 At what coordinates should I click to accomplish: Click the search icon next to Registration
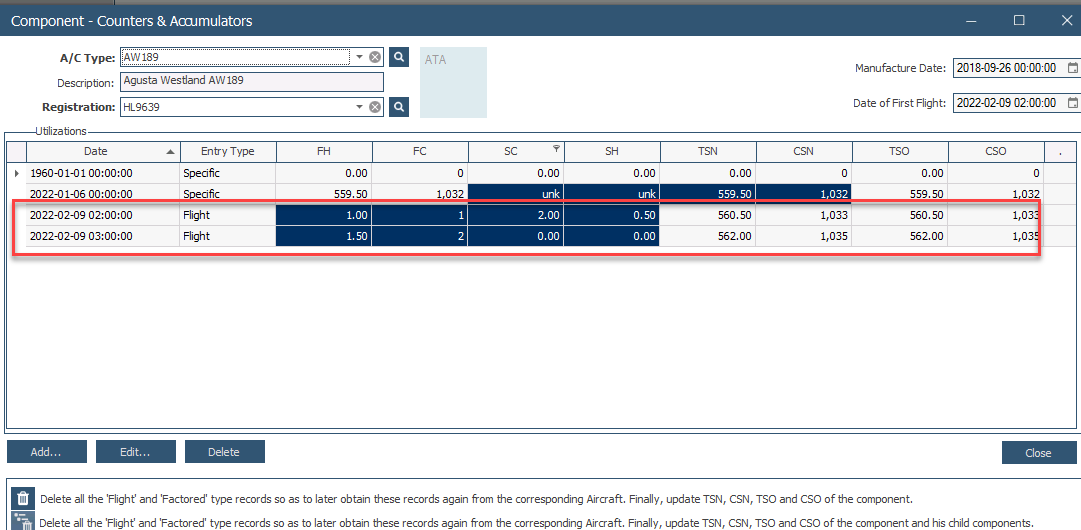pos(399,107)
